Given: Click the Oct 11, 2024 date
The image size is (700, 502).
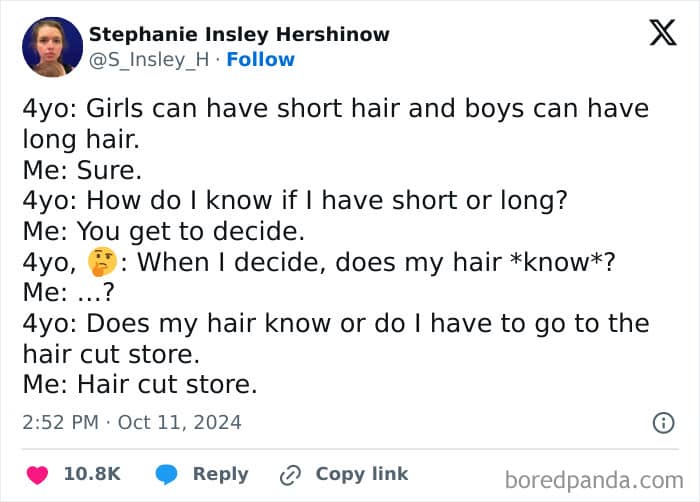Looking at the screenshot, I should click(x=180, y=422).
